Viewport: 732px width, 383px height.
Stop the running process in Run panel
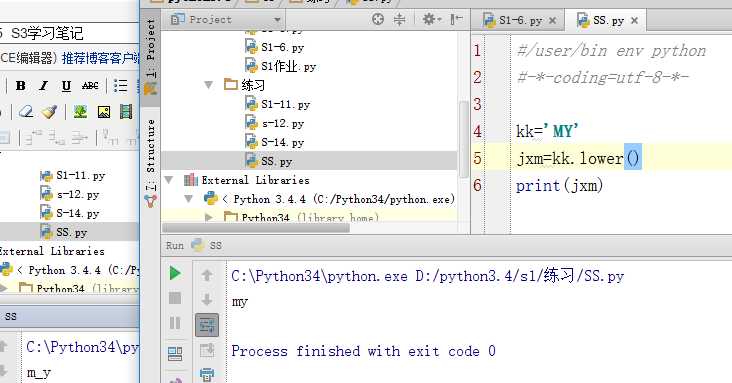pyautogui.click(x=175, y=298)
